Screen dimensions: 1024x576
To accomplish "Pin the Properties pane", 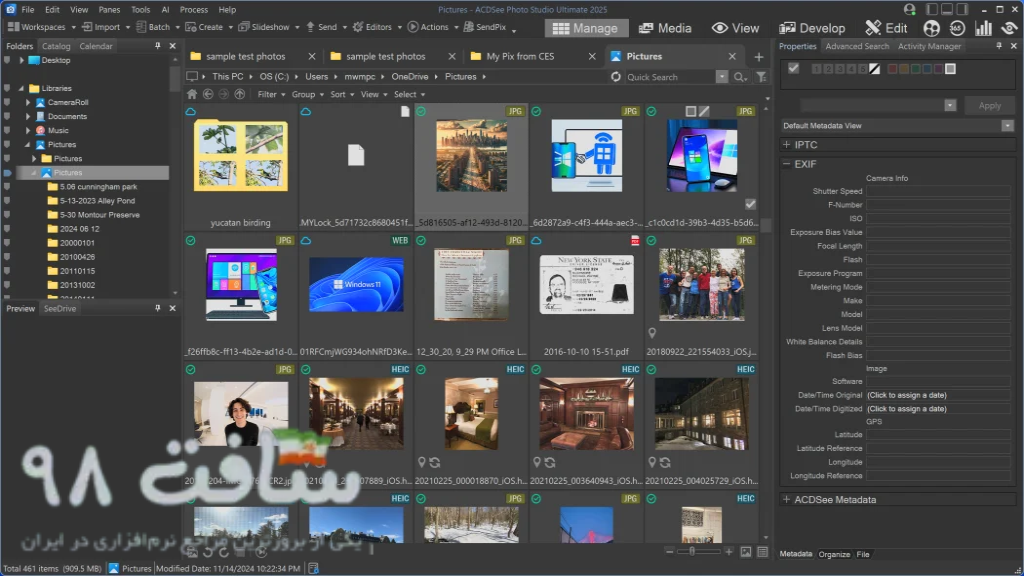I will coord(999,46).
